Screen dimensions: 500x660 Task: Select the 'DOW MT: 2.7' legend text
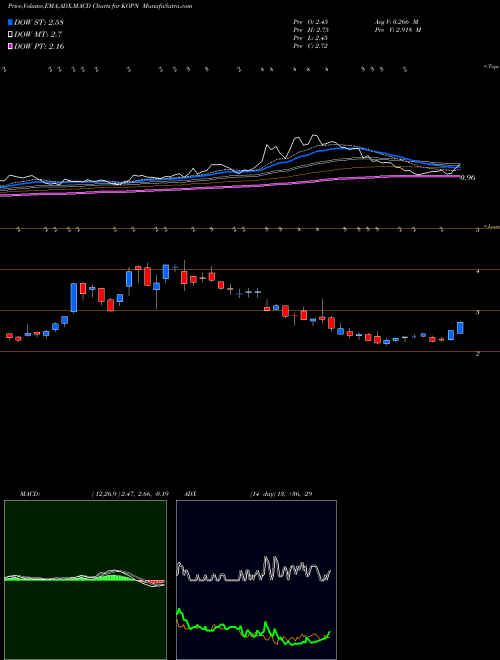click(38, 35)
